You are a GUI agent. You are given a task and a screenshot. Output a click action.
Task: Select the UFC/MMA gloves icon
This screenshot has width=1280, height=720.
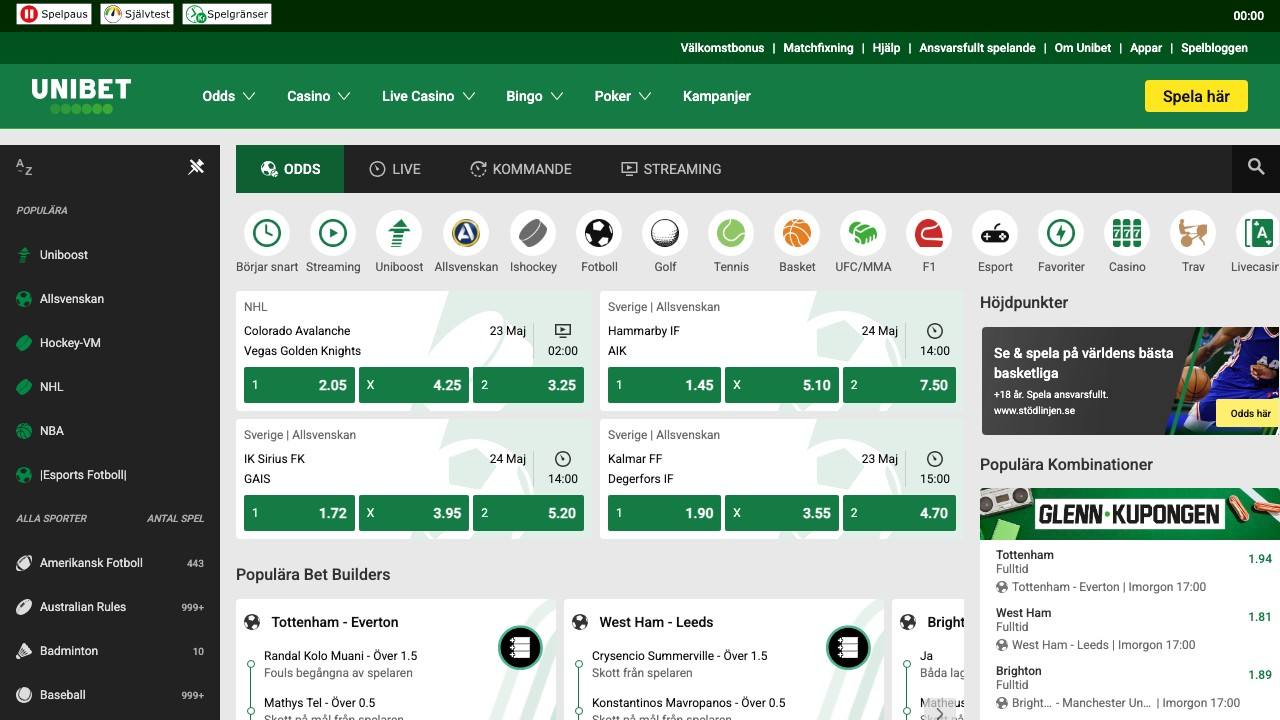[x=863, y=233]
